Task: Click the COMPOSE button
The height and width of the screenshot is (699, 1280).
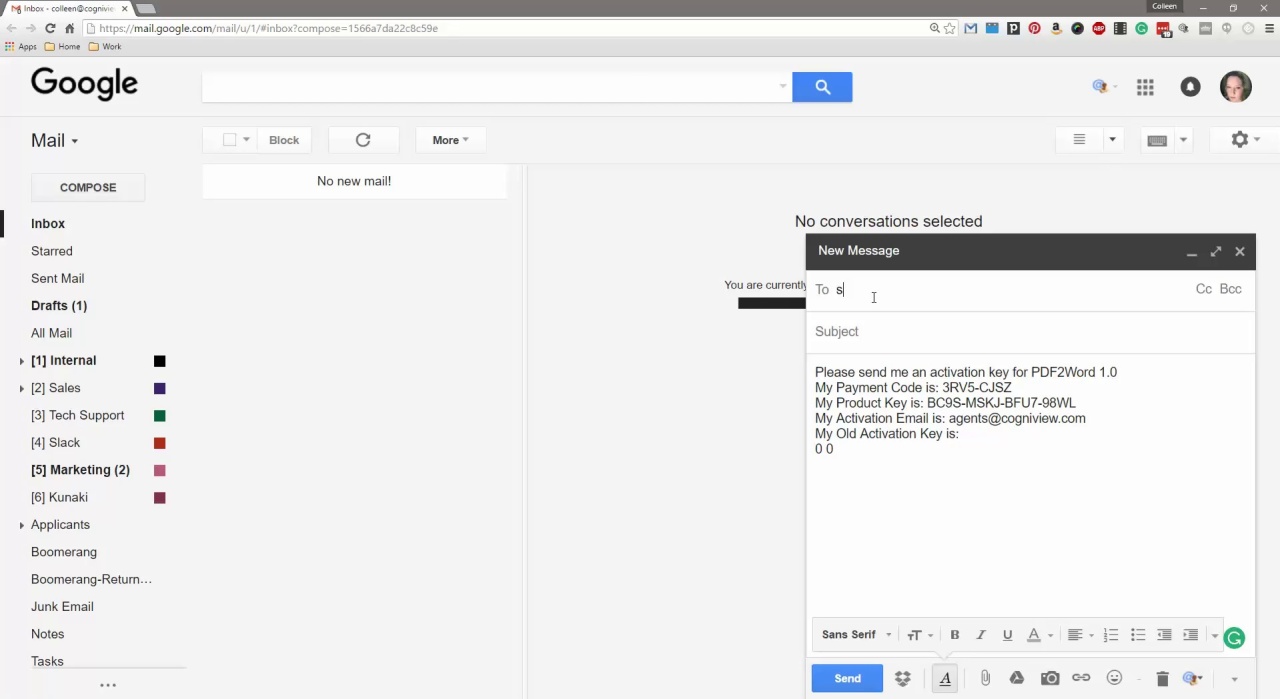Action: click(88, 187)
